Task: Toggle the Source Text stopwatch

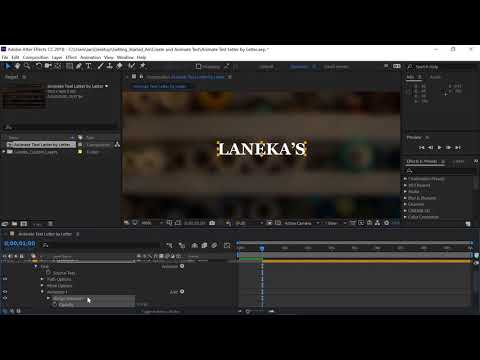Action: point(48,273)
